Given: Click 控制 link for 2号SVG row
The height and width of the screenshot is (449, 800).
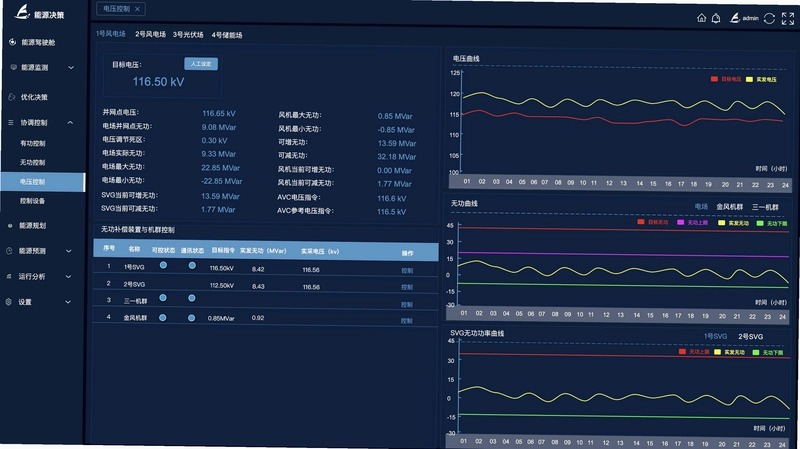Looking at the screenshot, I should click(x=407, y=287).
